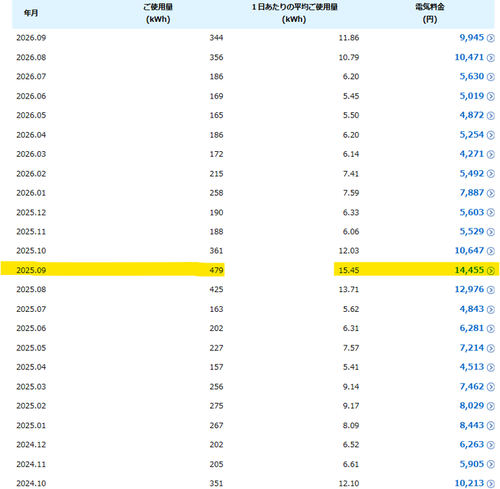
Task: Click the 13.71 daily average value
Action: click(349, 290)
